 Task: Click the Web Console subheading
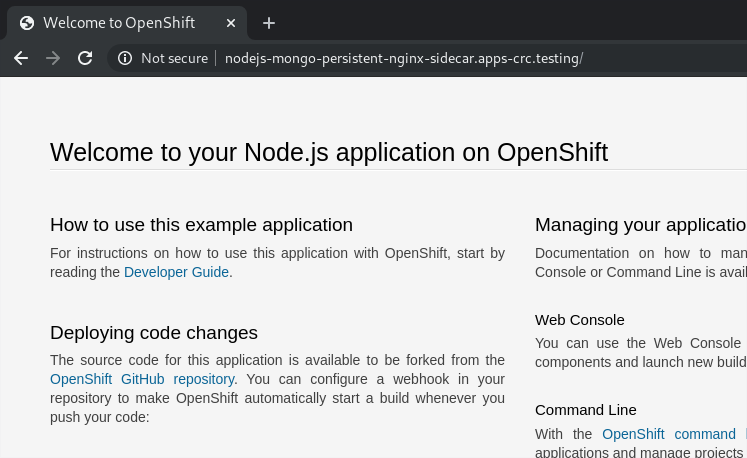579,320
